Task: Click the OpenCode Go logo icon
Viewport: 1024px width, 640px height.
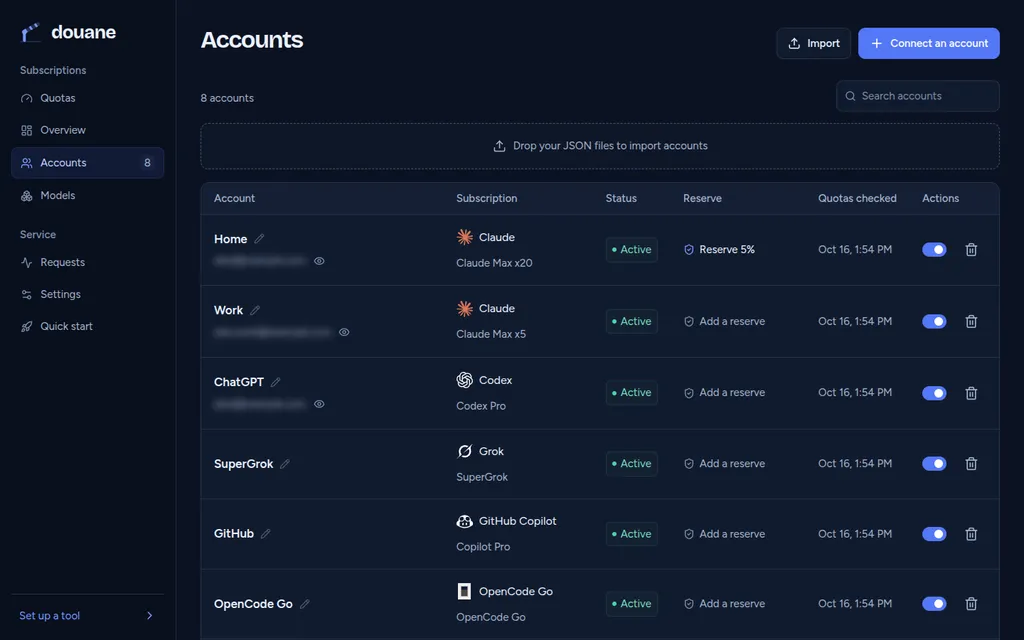Action: pyautogui.click(x=464, y=592)
